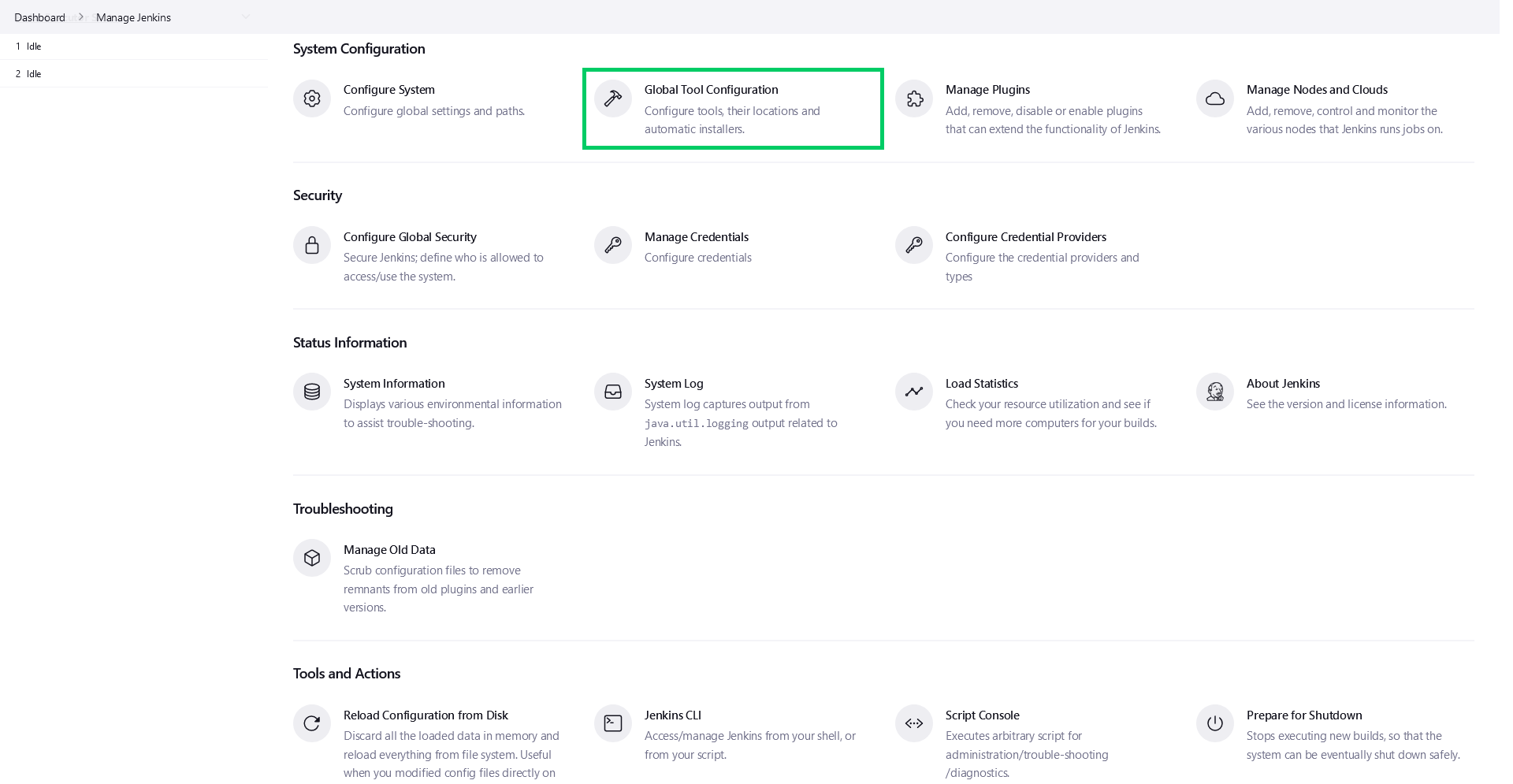Click the Jenkins CLI terminal icon
The width and height of the screenshot is (1513, 784).
click(613, 723)
